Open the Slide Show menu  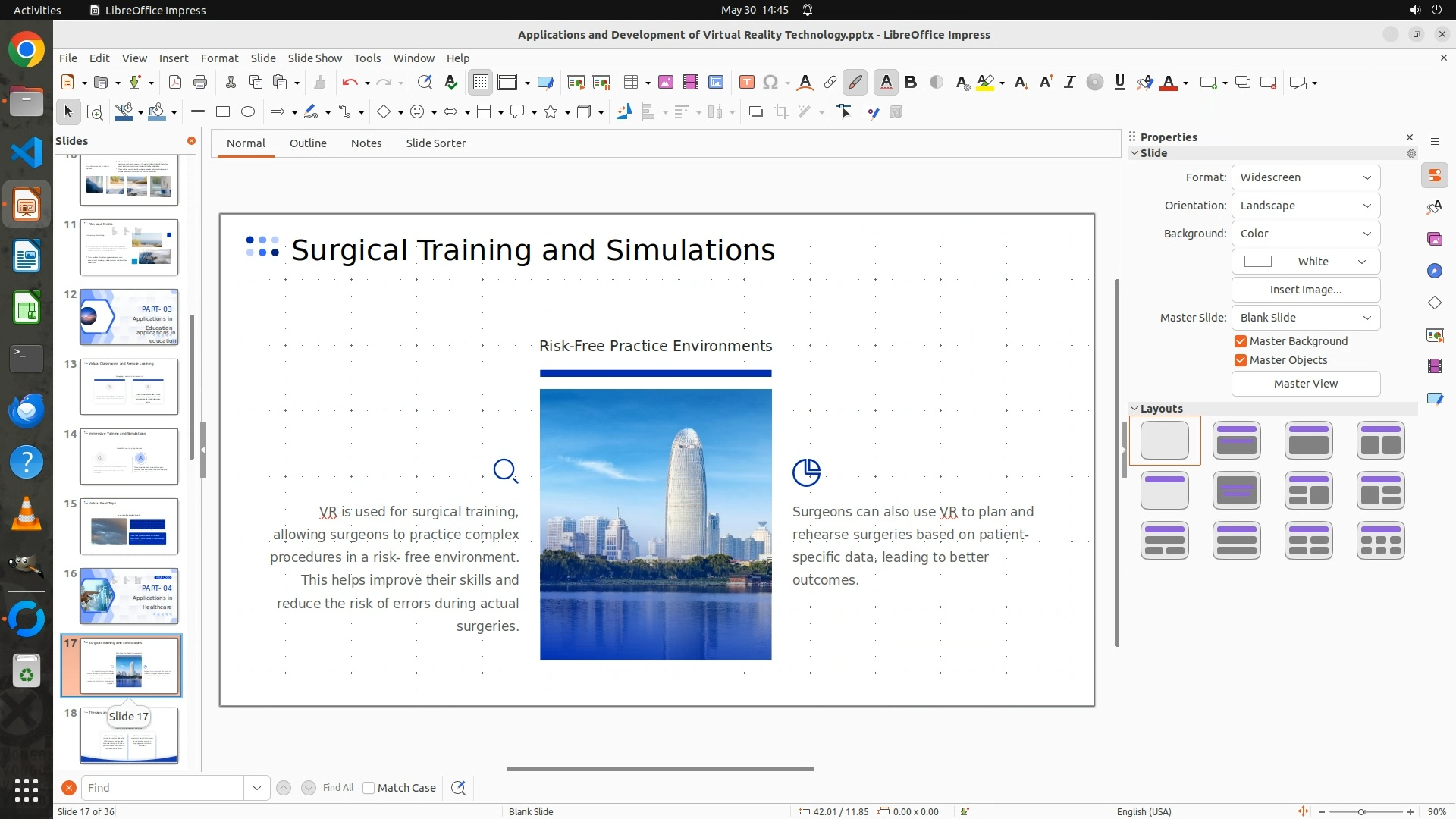pyautogui.click(x=315, y=58)
